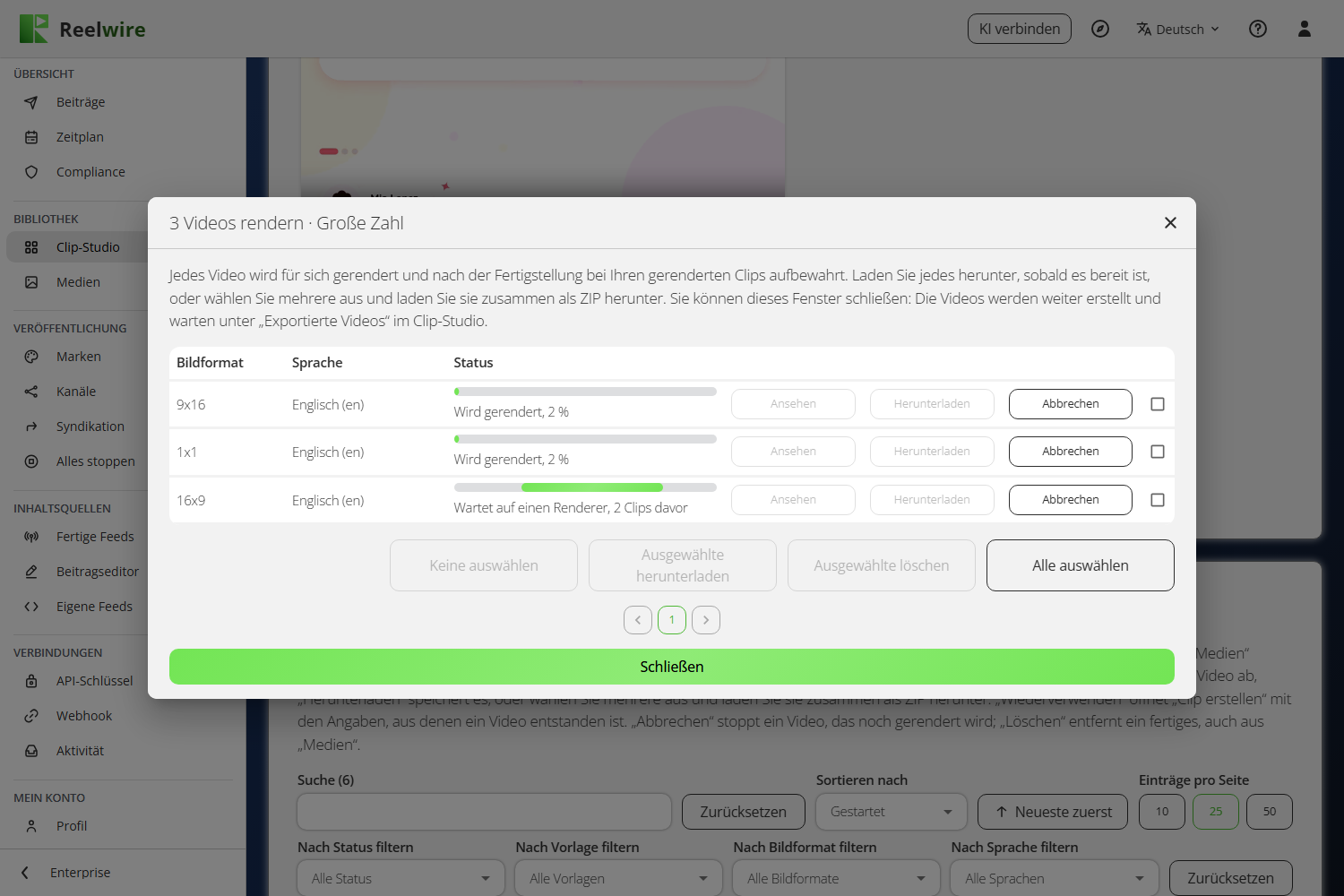Viewport: 1344px width, 896px height.
Task: Cancel rendering of the 9x16 video
Action: coord(1071,404)
